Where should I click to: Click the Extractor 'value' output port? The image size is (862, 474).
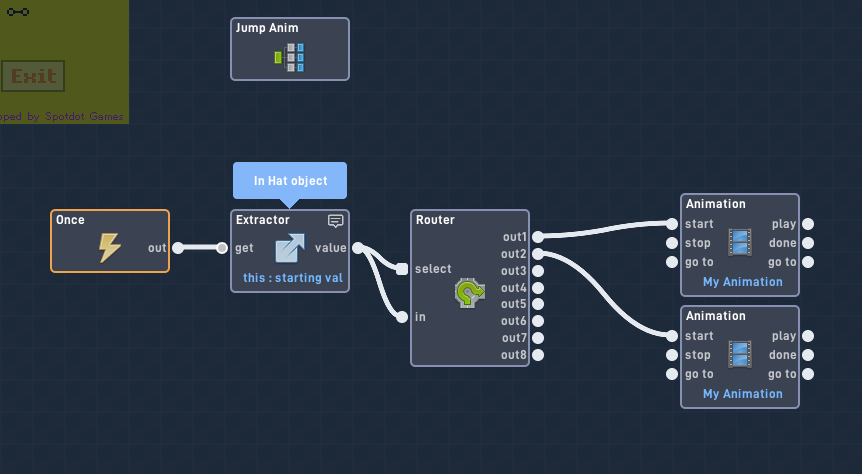pos(358,248)
